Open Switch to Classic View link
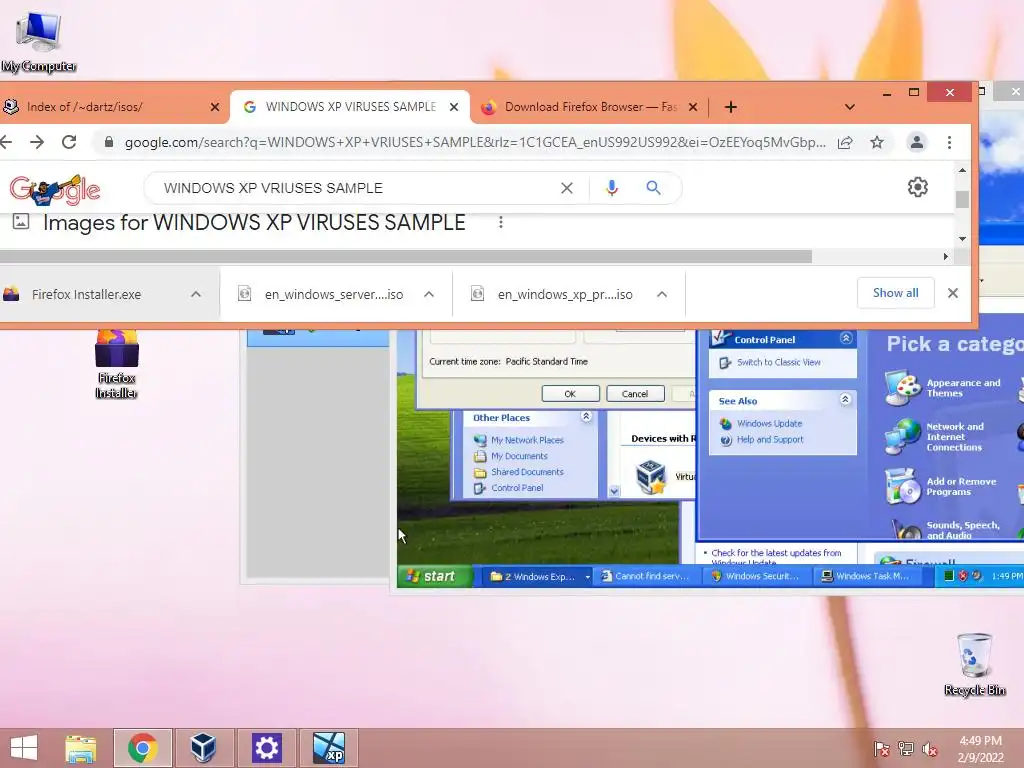 tap(778, 362)
